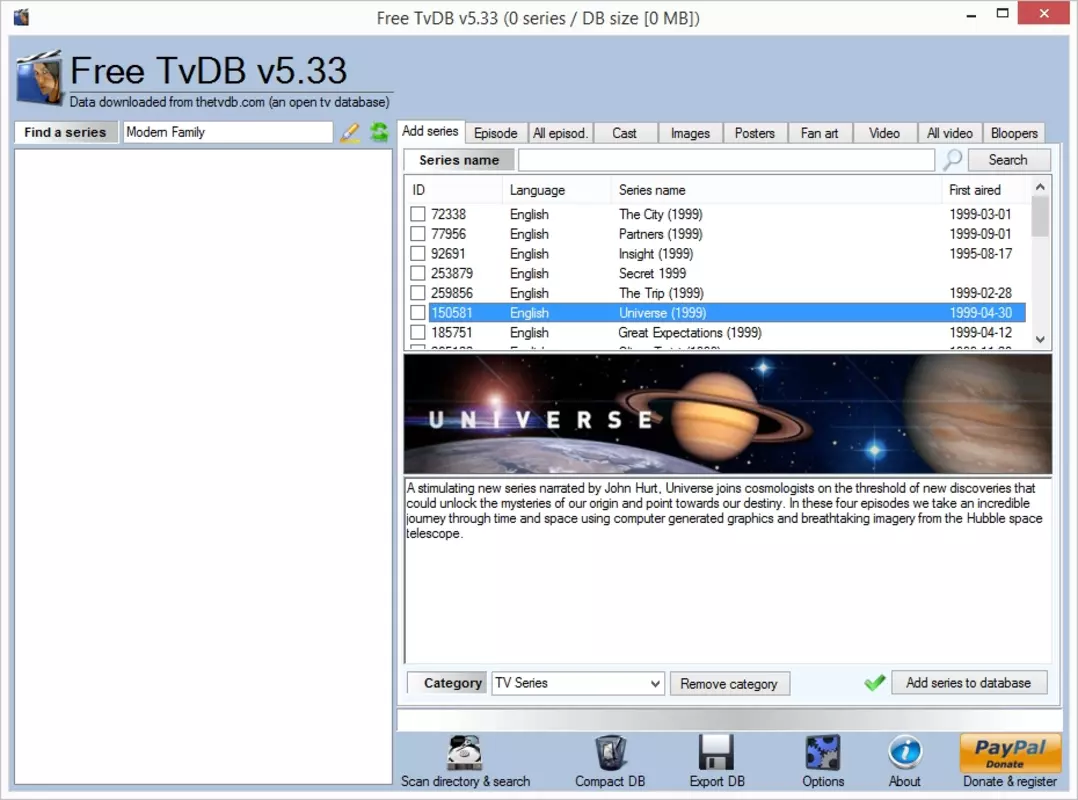1078x800 pixels.
Task: Click the green checkmark icon near Add series
Action: (x=874, y=682)
